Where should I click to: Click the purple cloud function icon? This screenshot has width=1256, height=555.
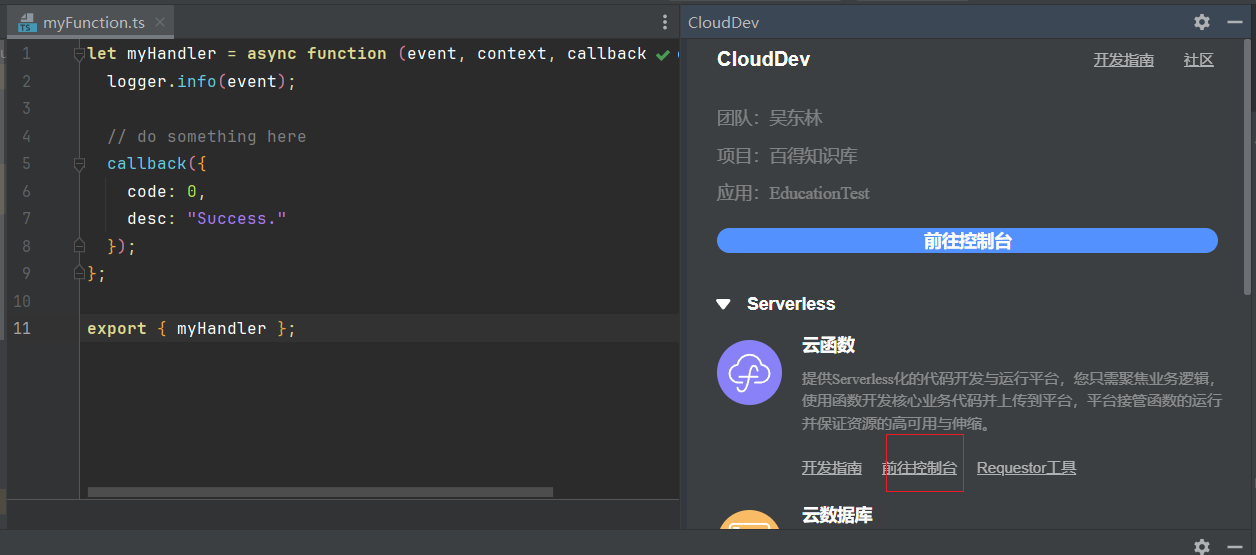[749, 373]
